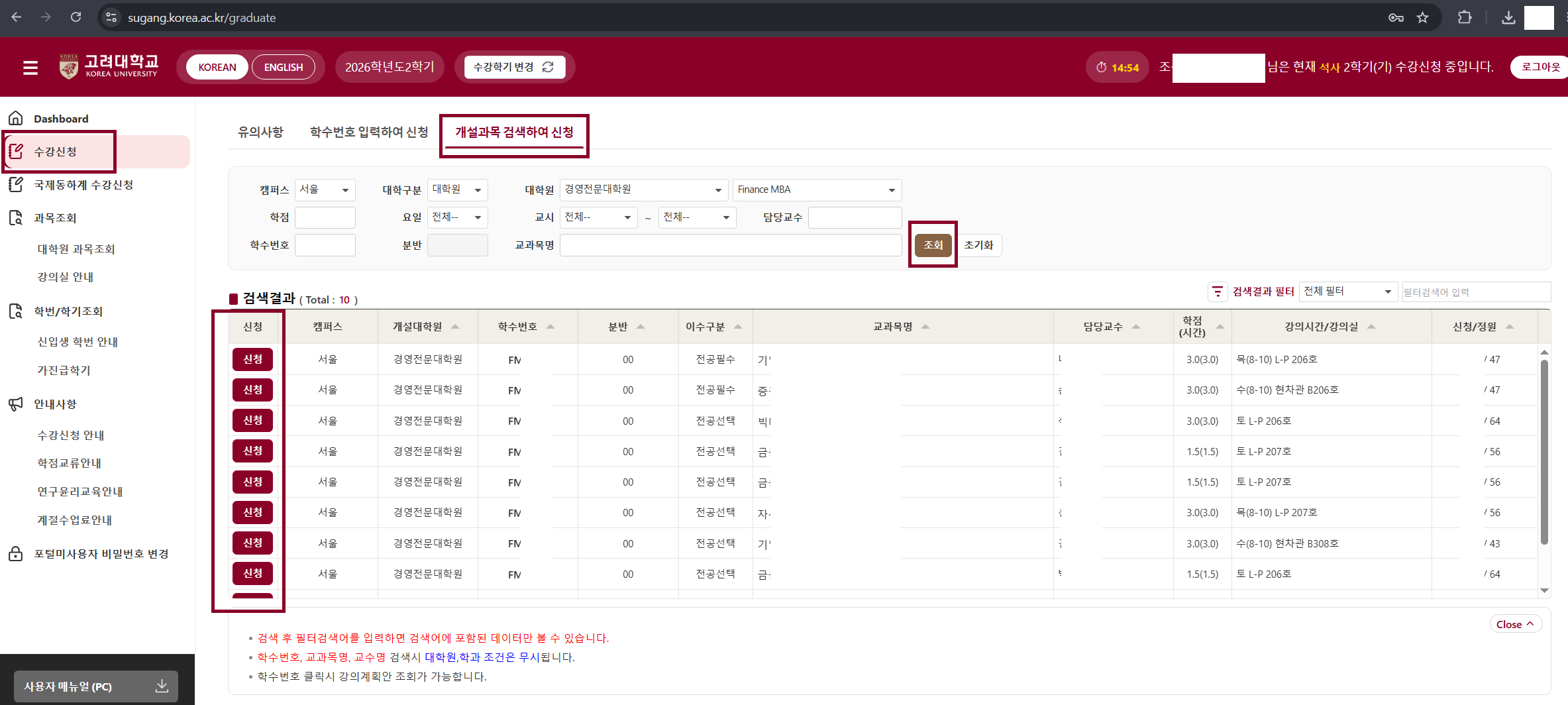The height and width of the screenshot is (705, 1568).
Task: Click the Dashboard home icon
Action: (16, 119)
